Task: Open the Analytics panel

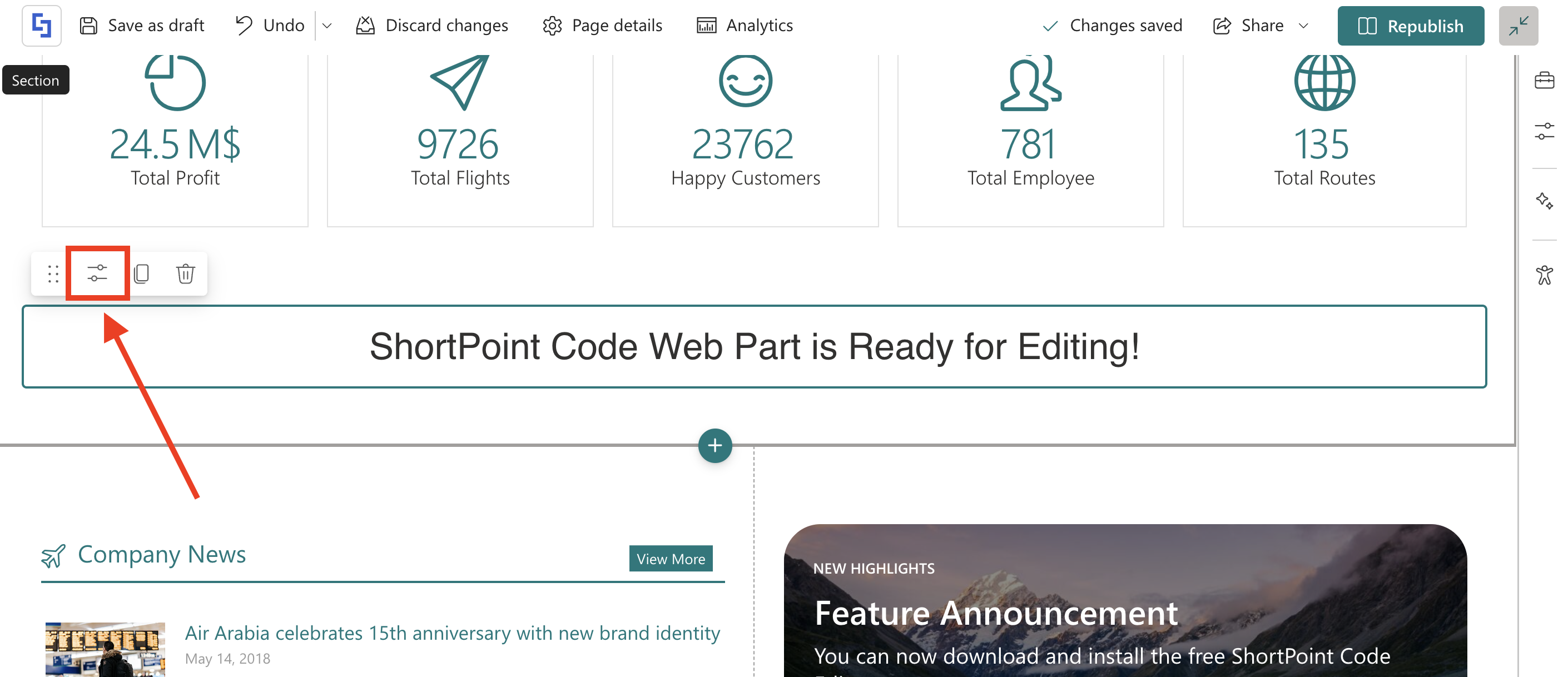Action: [x=745, y=26]
